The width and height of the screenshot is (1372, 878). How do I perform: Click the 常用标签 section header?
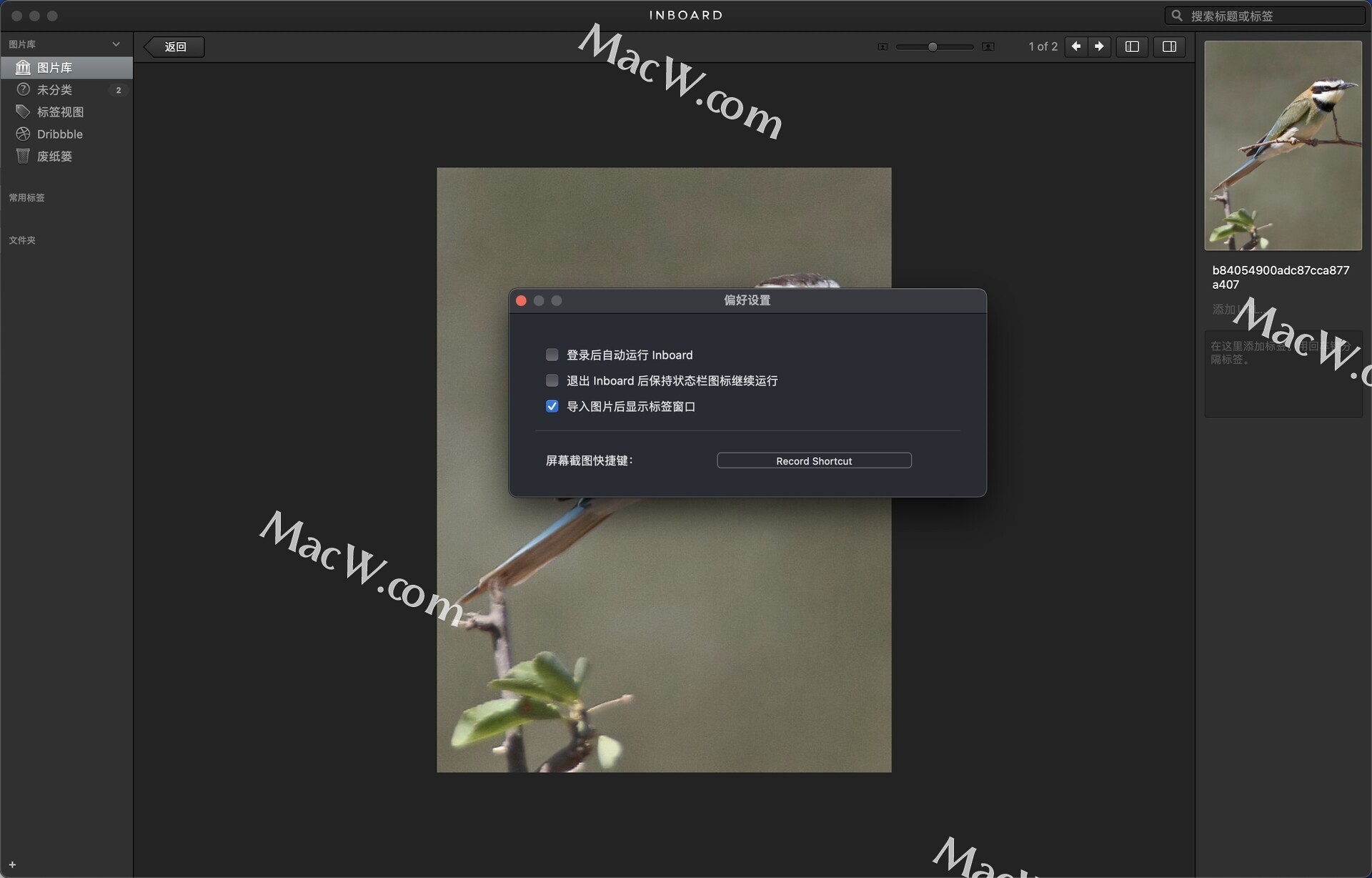pyautogui.click(x=27, y=197)
